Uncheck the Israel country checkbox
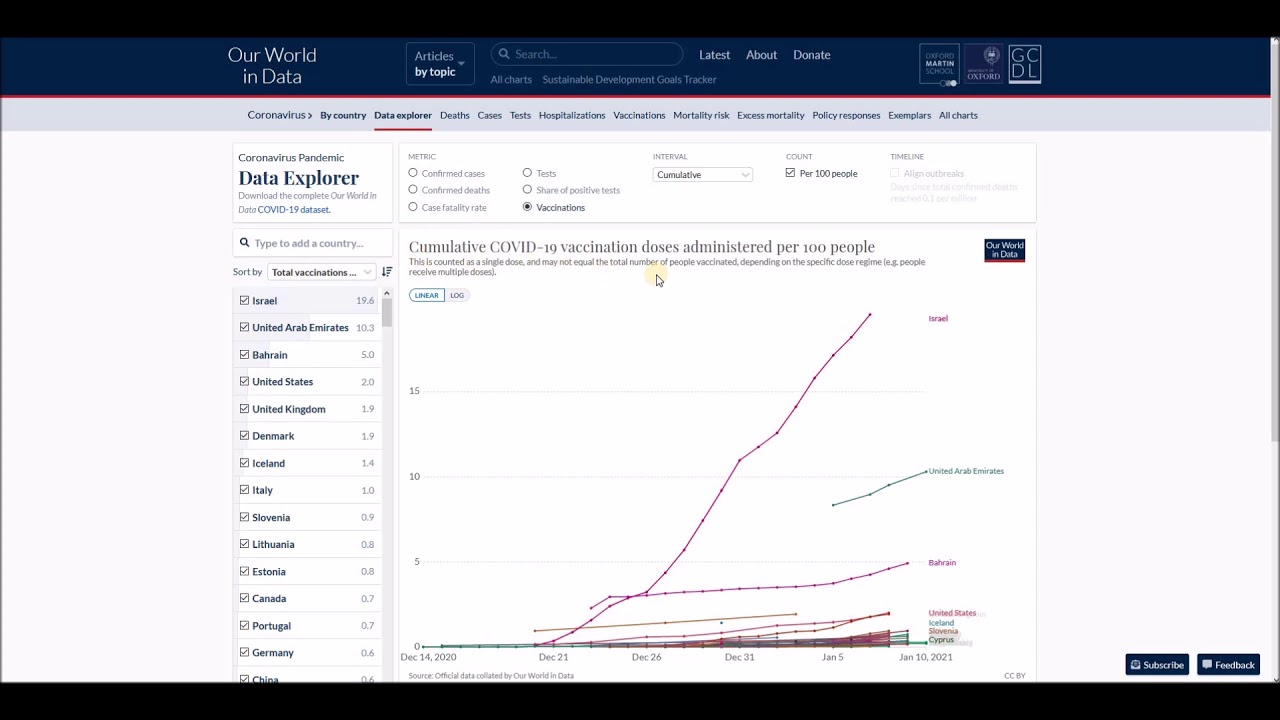The width and height of the screenshot is (1280, 720). (x=244, y=300)
